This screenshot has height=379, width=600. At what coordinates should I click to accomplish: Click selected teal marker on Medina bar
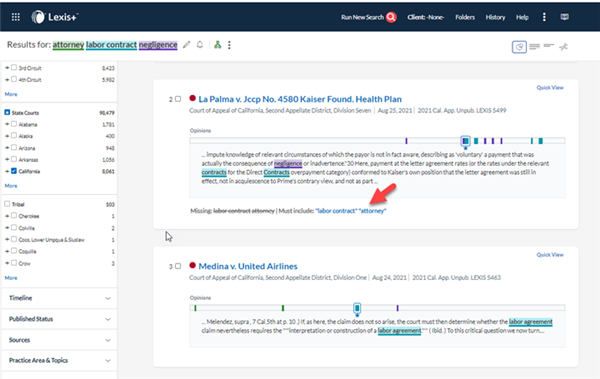357,308
